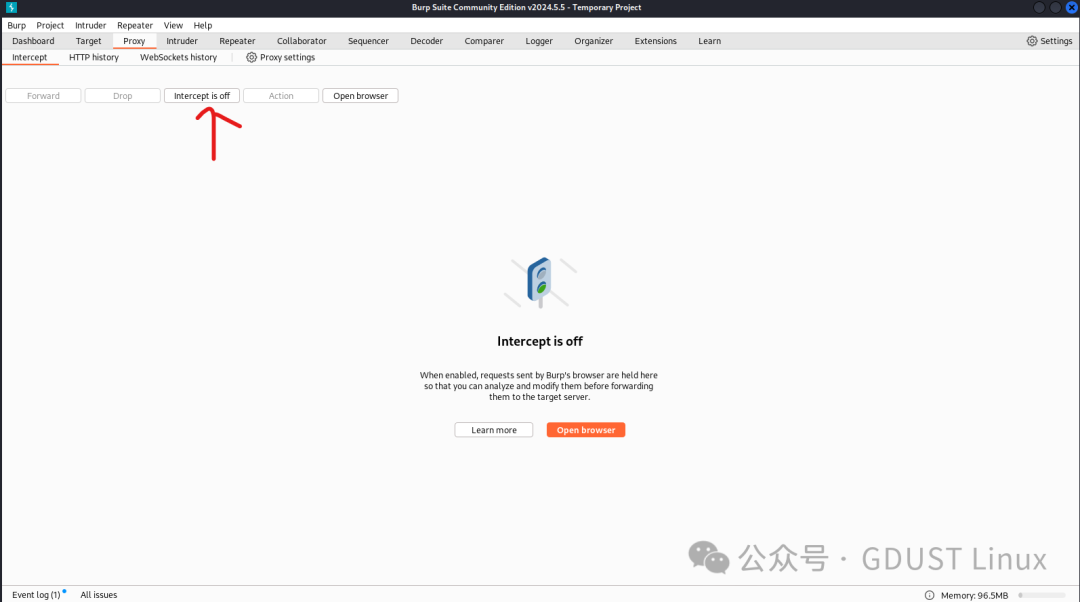Screen dimensions: 1080x602
Task: Click the info icon beside the memory indicator
Action: 928,594
